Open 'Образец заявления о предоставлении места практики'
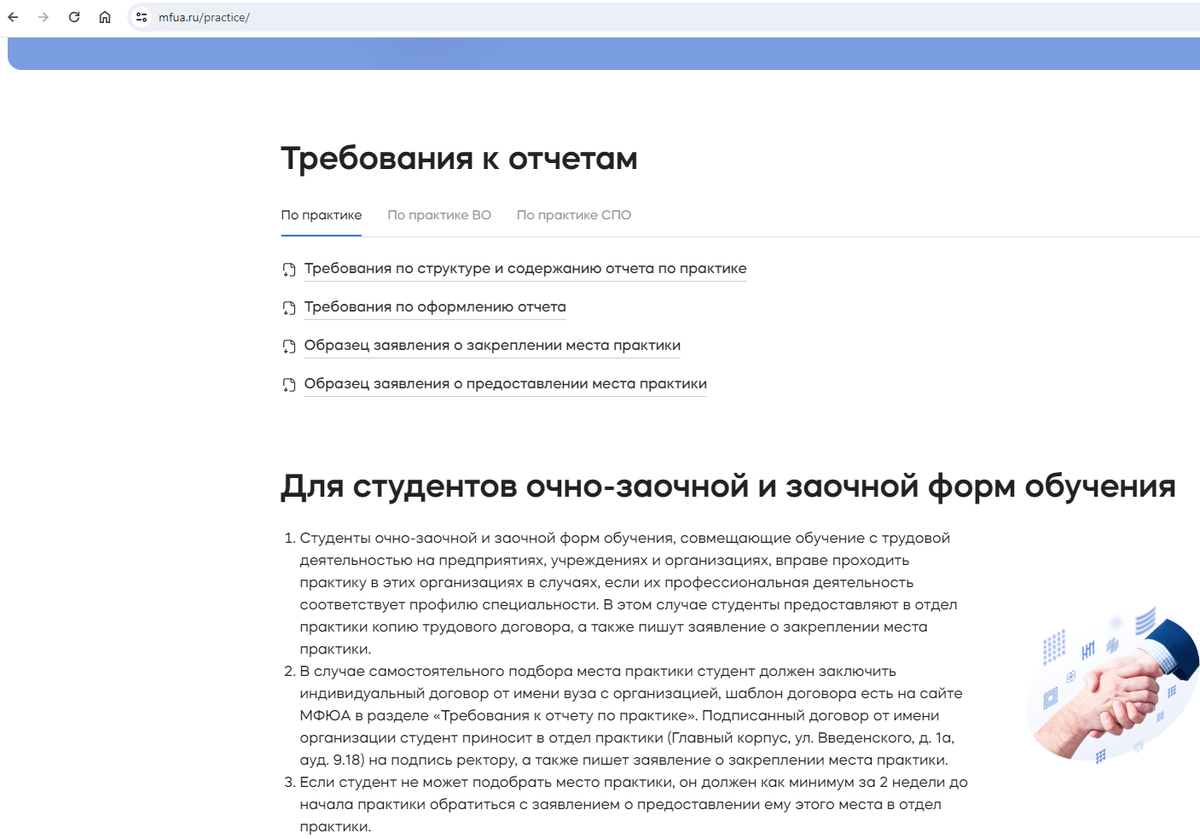1200x839 pixels. click(505, 383)
